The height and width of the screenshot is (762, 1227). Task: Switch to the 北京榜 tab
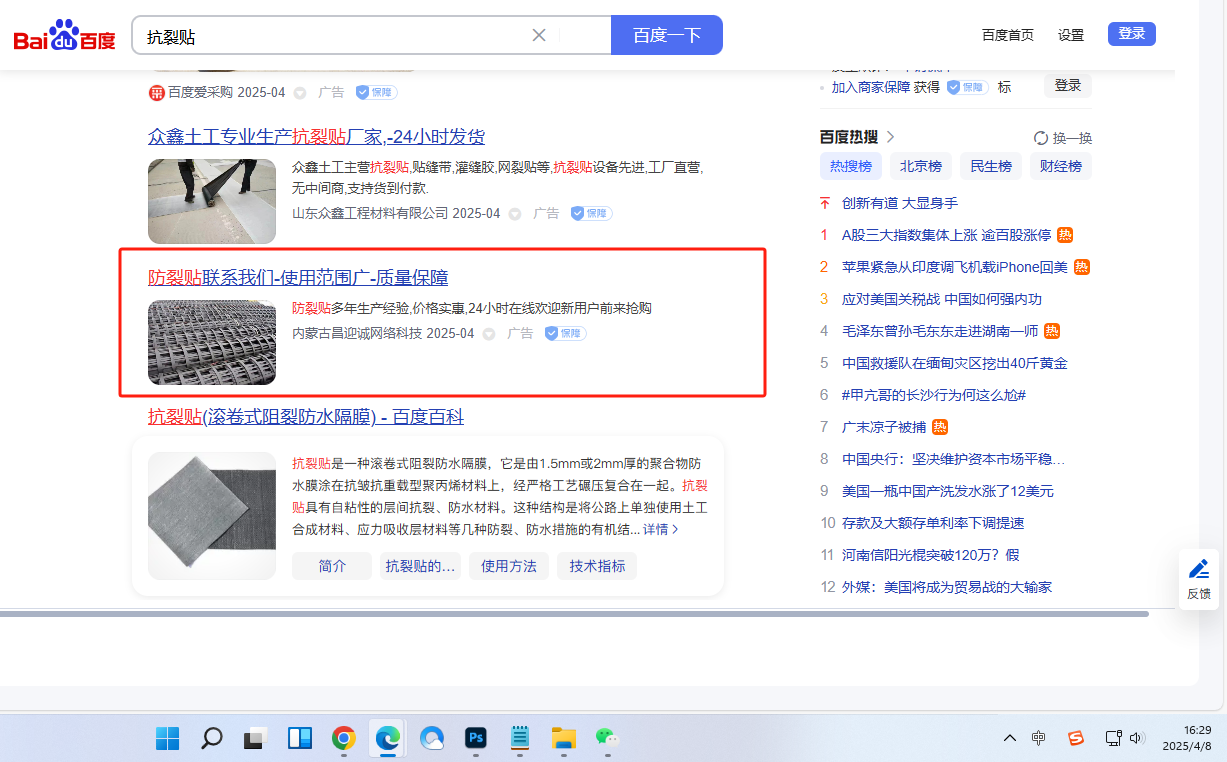pos(920,166)
